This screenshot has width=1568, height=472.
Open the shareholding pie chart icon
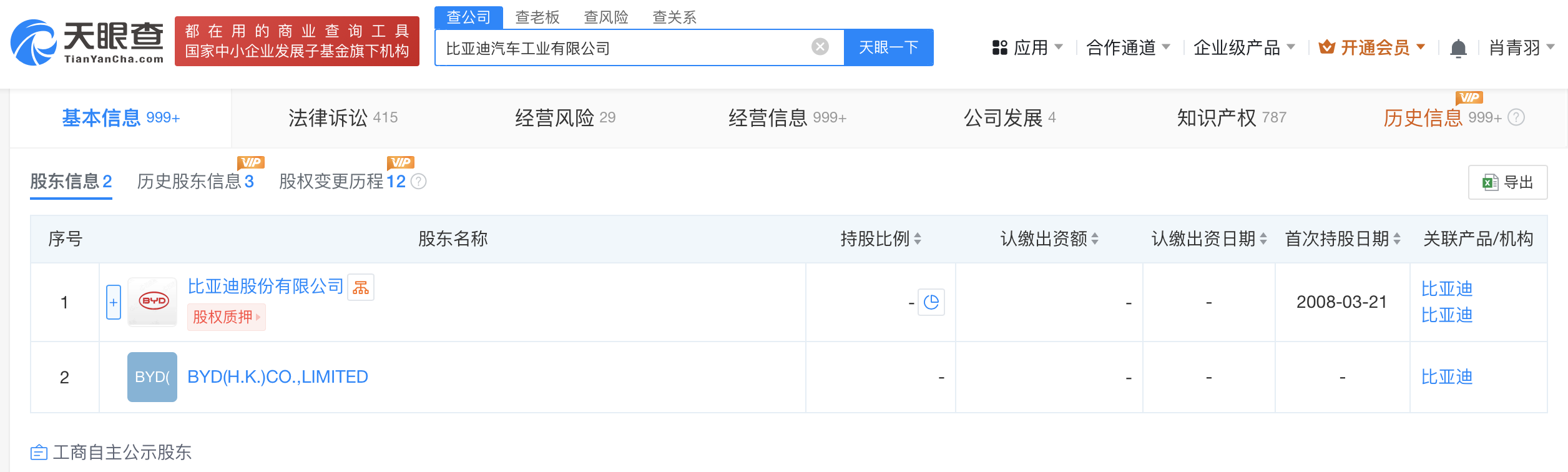[x=931, y=303]
